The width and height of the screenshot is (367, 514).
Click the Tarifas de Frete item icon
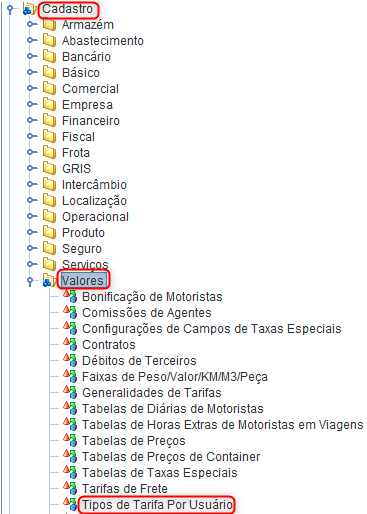point(70,488)
